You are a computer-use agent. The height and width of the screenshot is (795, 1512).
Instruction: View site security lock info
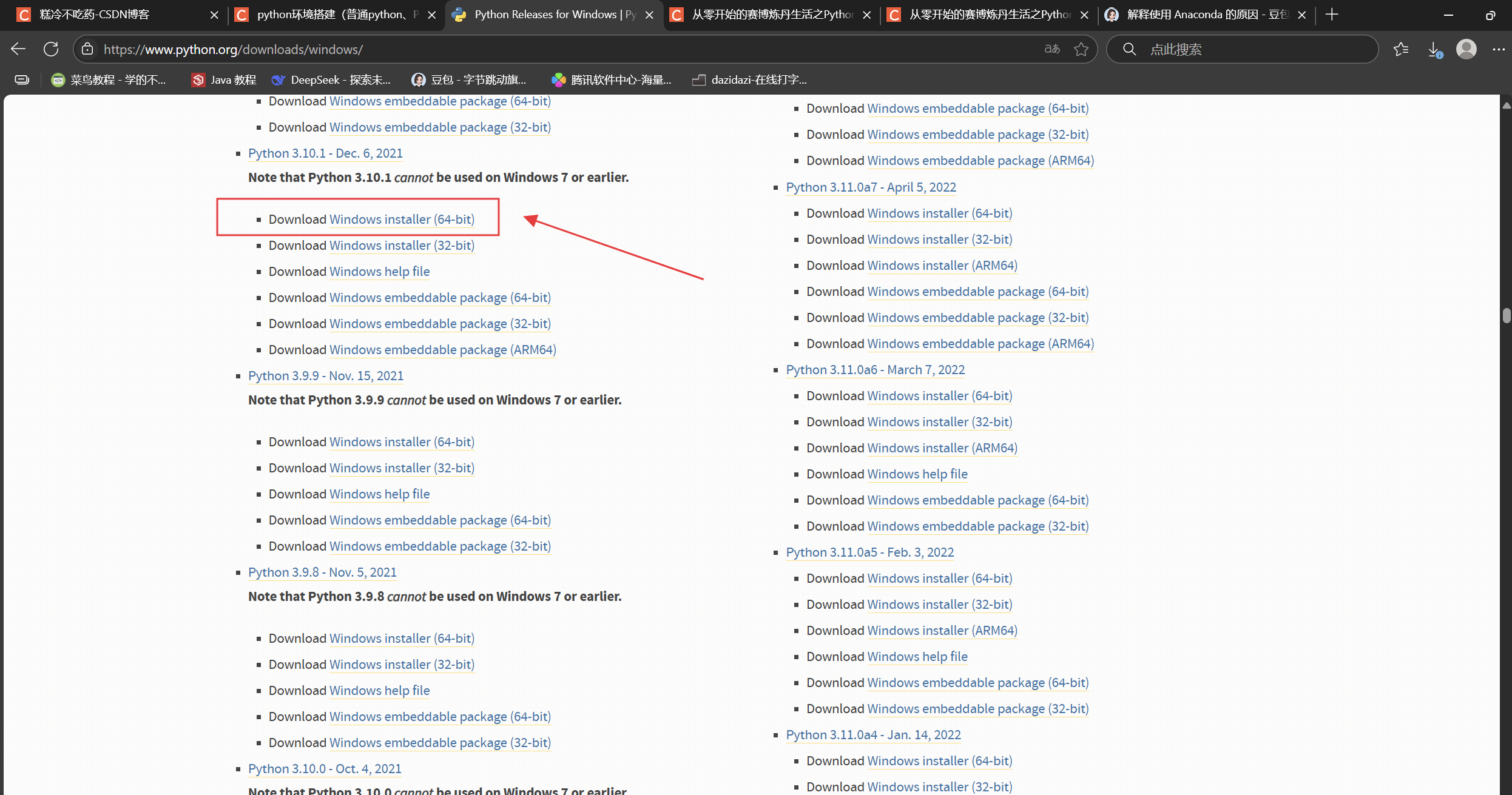click(87, 49)
